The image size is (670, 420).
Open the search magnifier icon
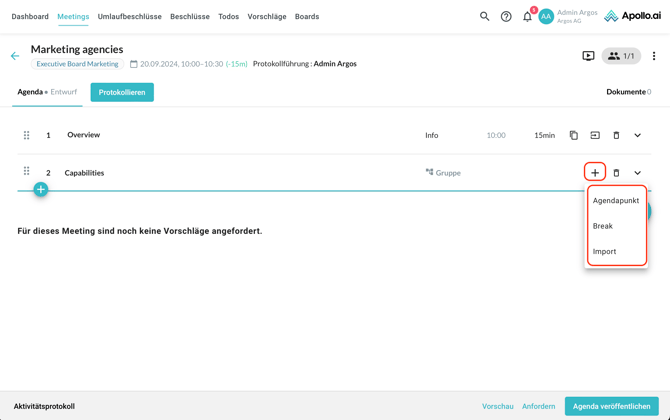[485, 16]
